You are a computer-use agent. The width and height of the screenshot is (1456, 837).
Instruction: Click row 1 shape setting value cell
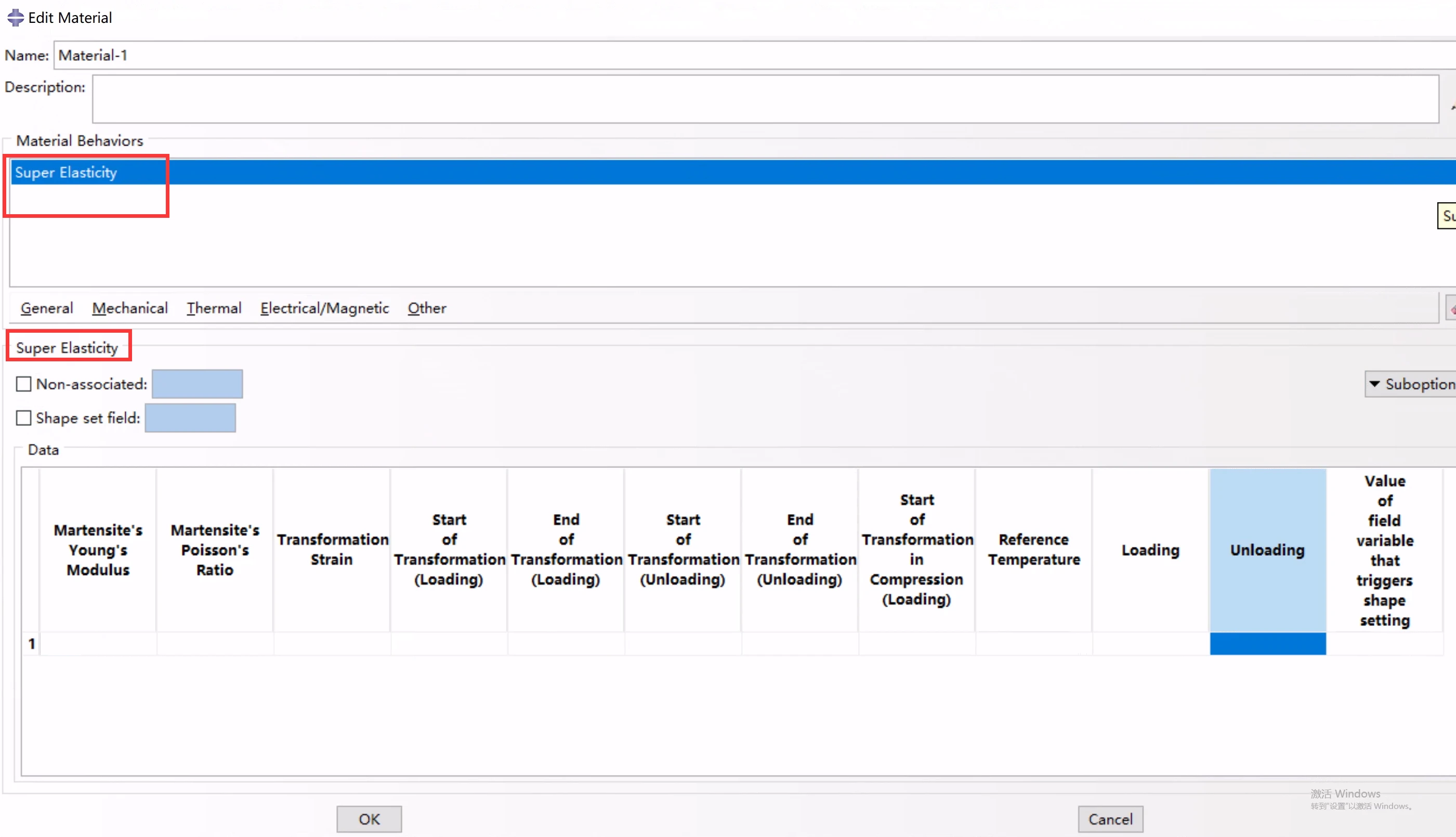tap(1385, 644)
